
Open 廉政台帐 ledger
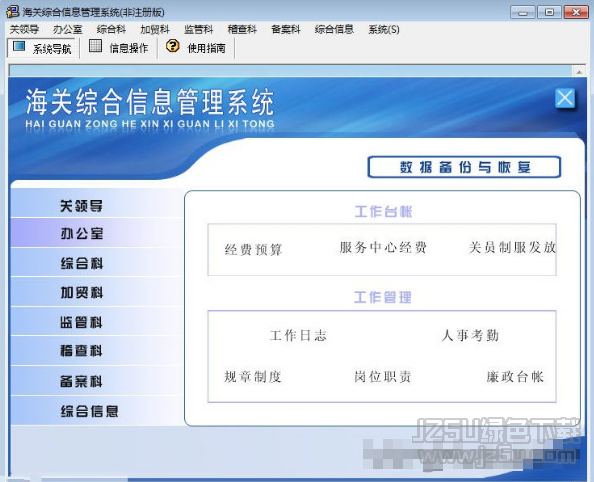(x=515, y=377)
